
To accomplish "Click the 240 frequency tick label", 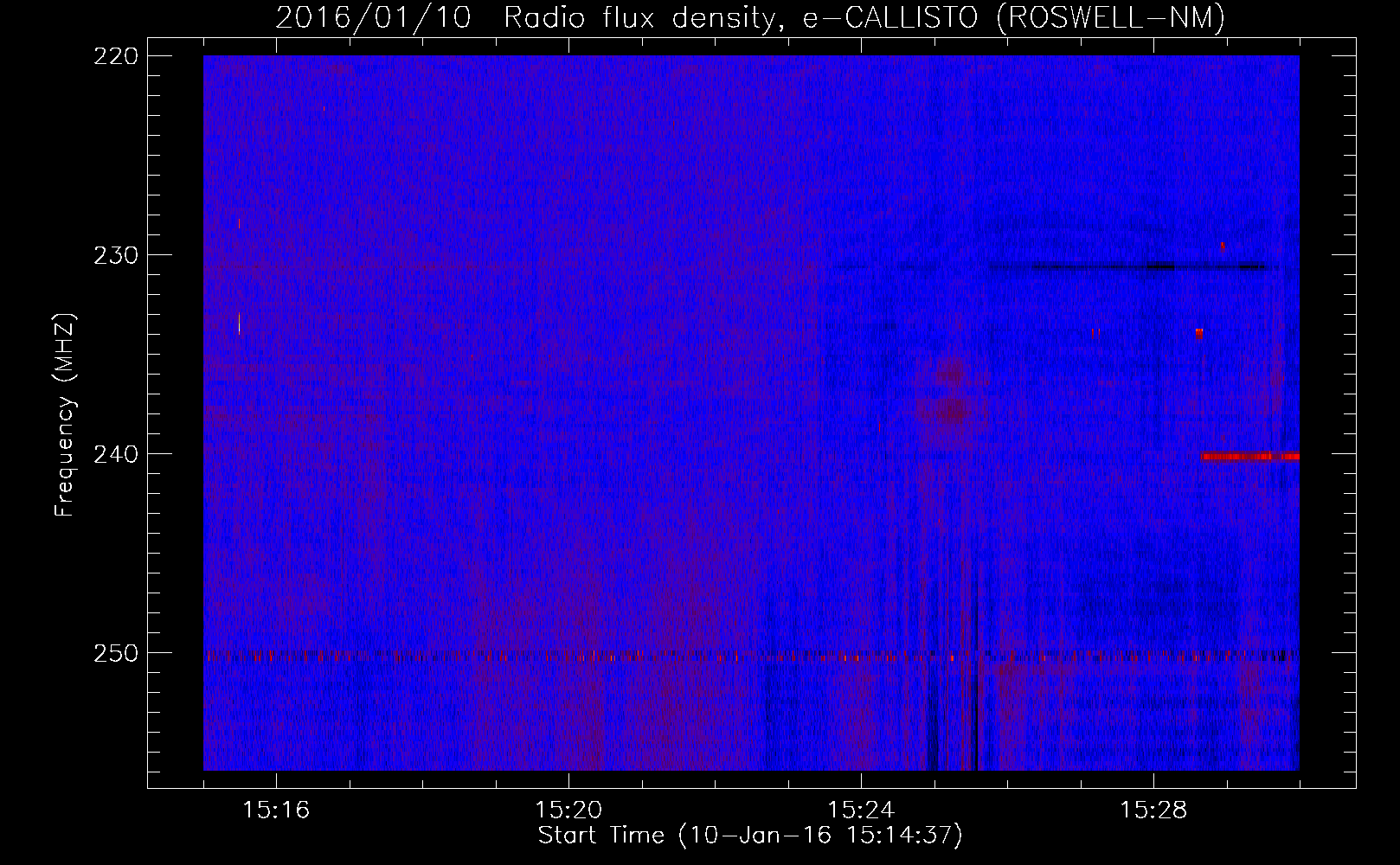I will (x=115, y=454).
